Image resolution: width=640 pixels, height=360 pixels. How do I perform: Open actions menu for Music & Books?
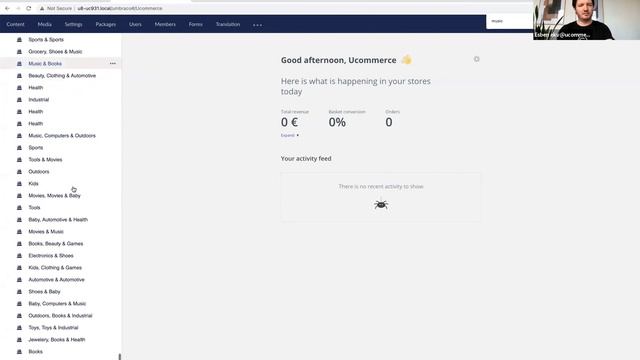(x=113, y=64)
